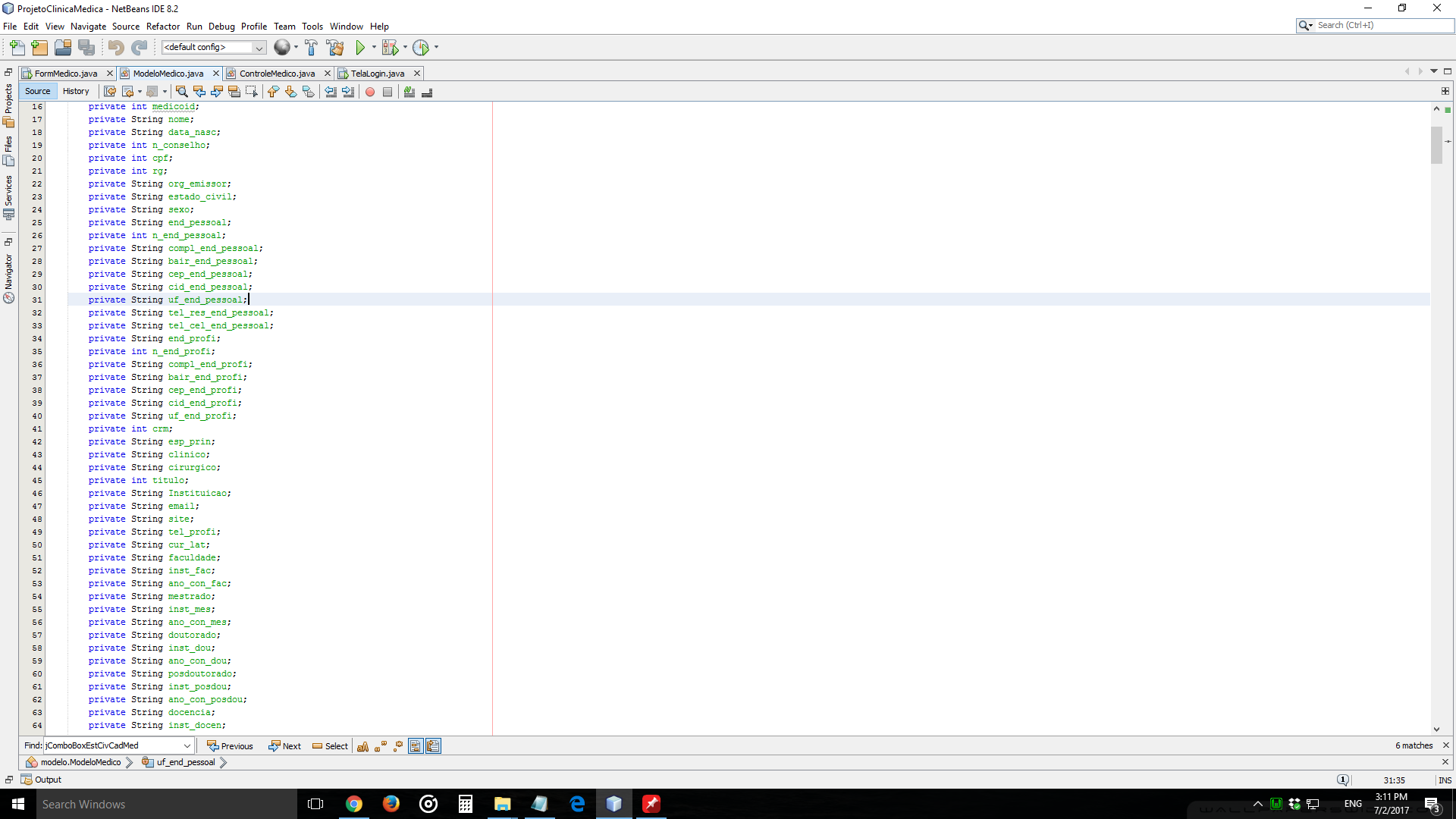The image size is (1456, 819).
Task: Click the Undo arrow icon
Action: tap(115, 48)
